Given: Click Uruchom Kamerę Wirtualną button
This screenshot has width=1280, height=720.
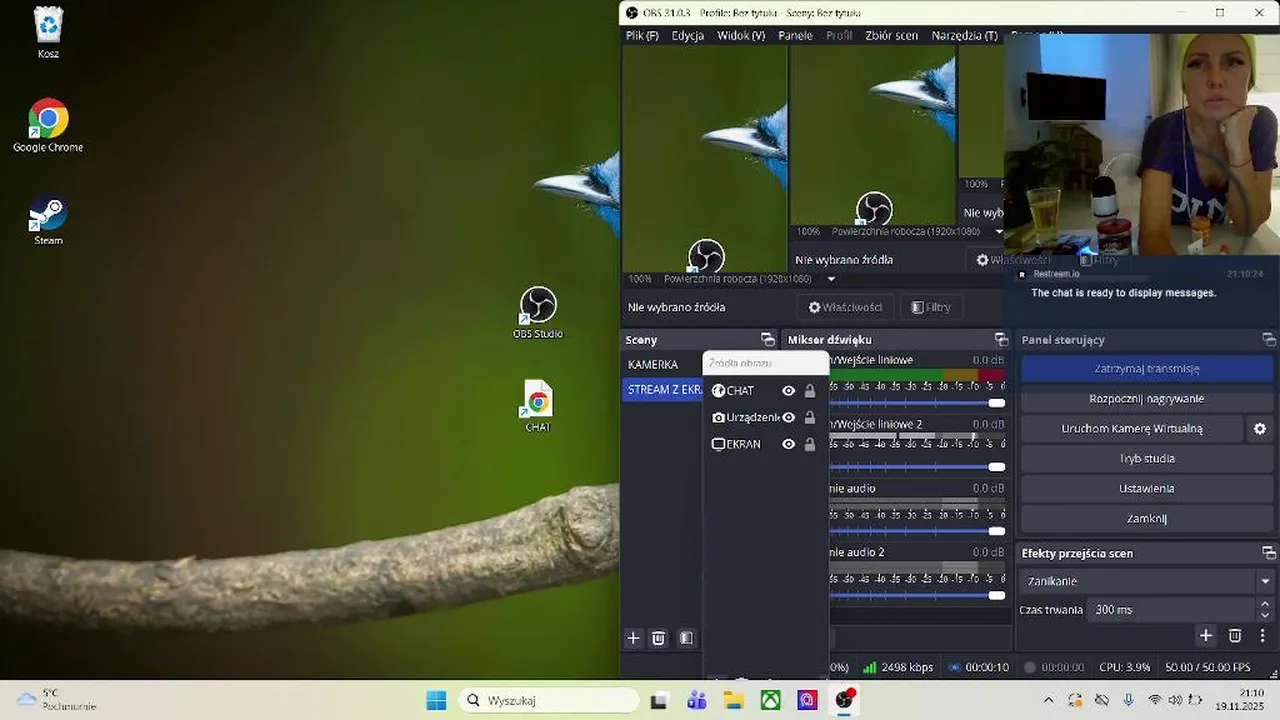Looking at the screenshot, I should (x=1132, y=429).
